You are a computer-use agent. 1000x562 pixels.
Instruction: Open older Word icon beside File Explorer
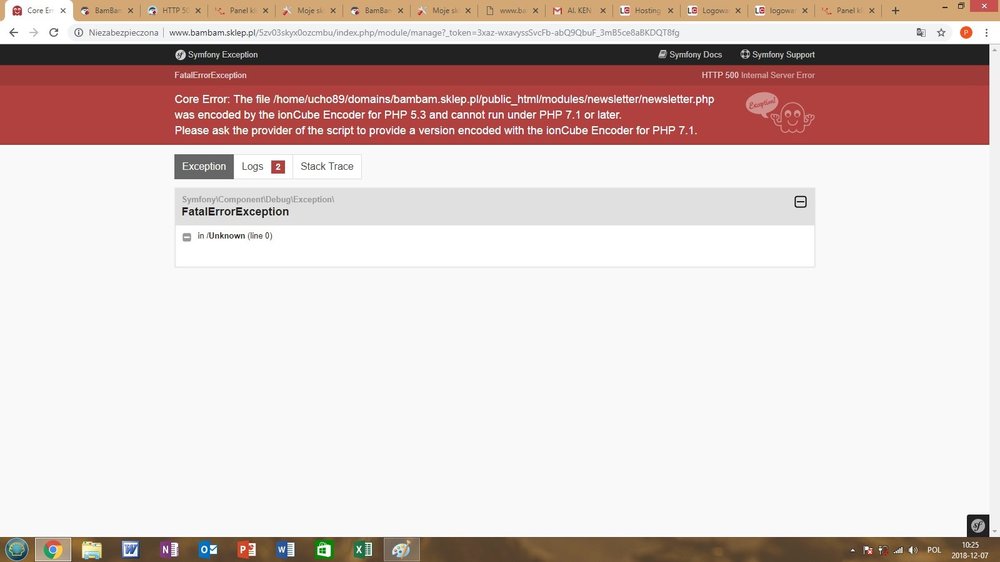click(x=131, y=549)
